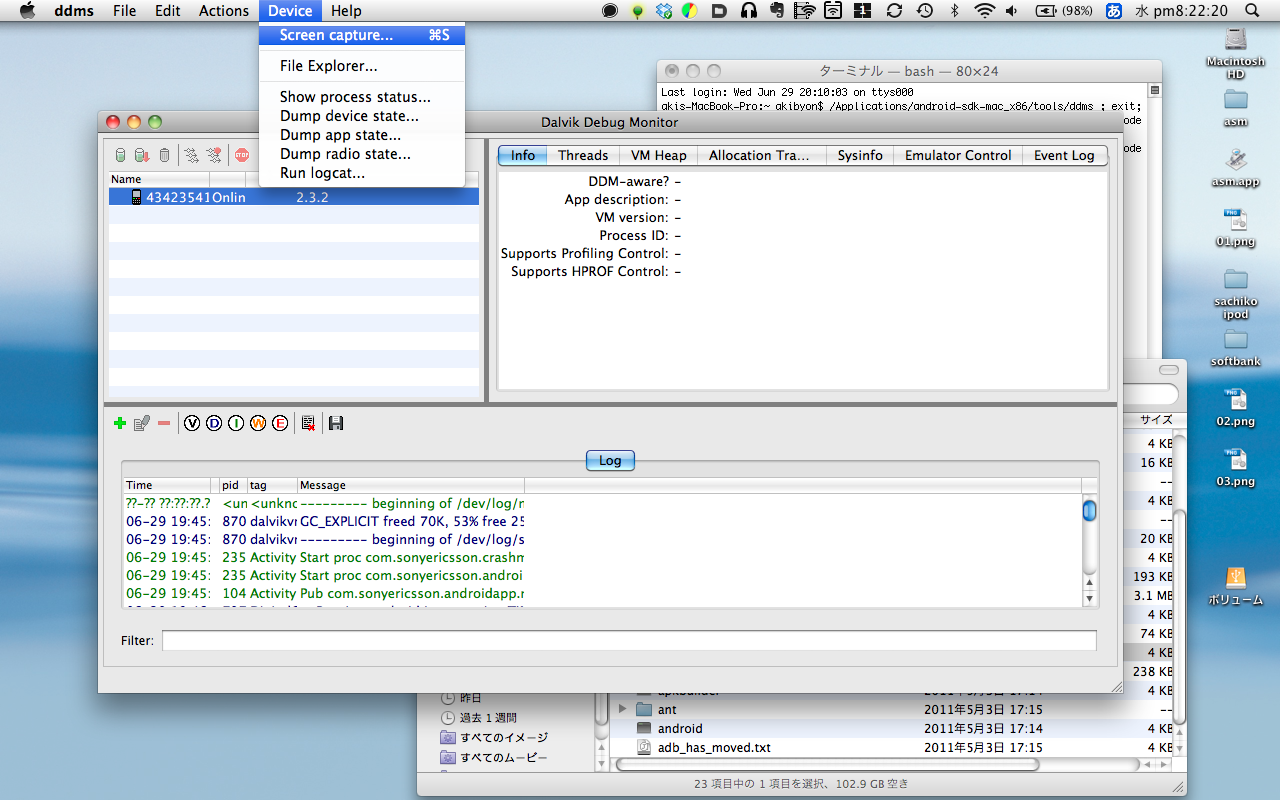The image size is (1280, 800).
Task: Click inside the Filter text field
Action: point(629,640)
